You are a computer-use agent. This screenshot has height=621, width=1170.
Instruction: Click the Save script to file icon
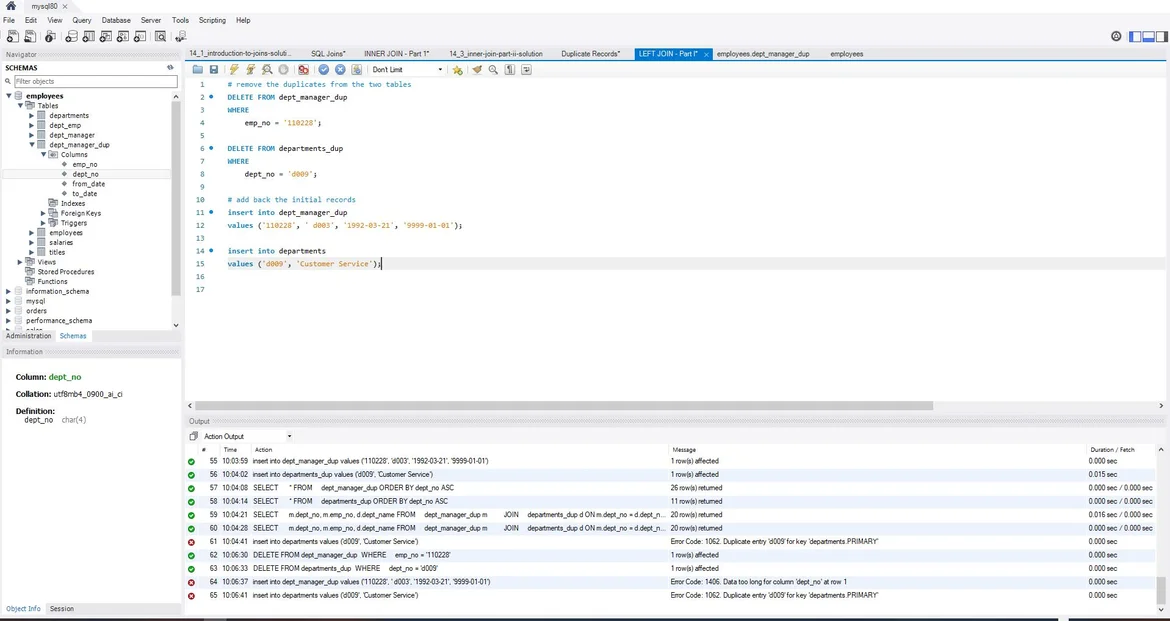coord(213,70)
